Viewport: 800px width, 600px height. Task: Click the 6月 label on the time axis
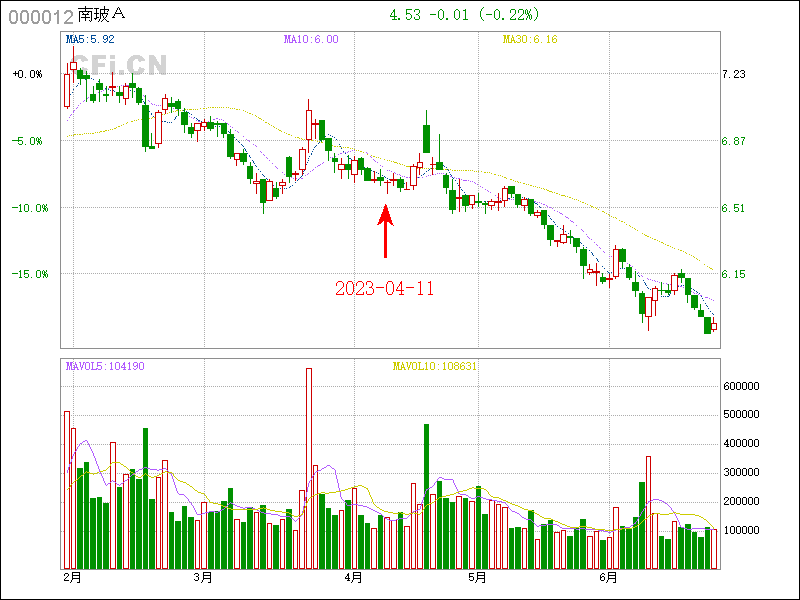coord(608,578)
